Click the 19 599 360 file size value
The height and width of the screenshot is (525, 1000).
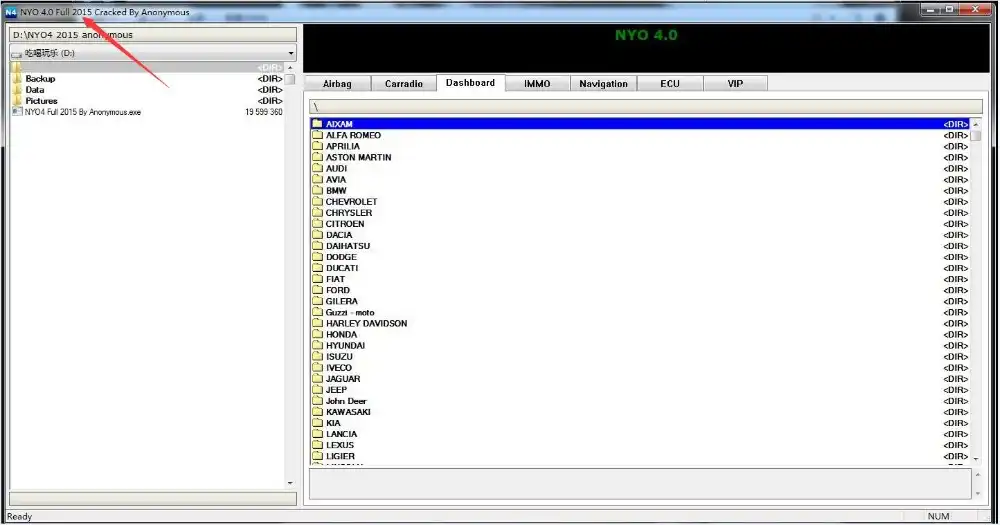263,112
